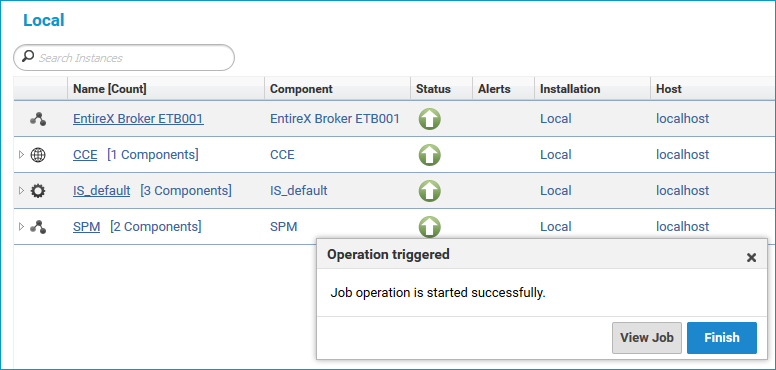Open the EntireX Broker ETB001 link
Image resolution: width=776 pixels, height=370 pixels.
[x=138, y=119]
